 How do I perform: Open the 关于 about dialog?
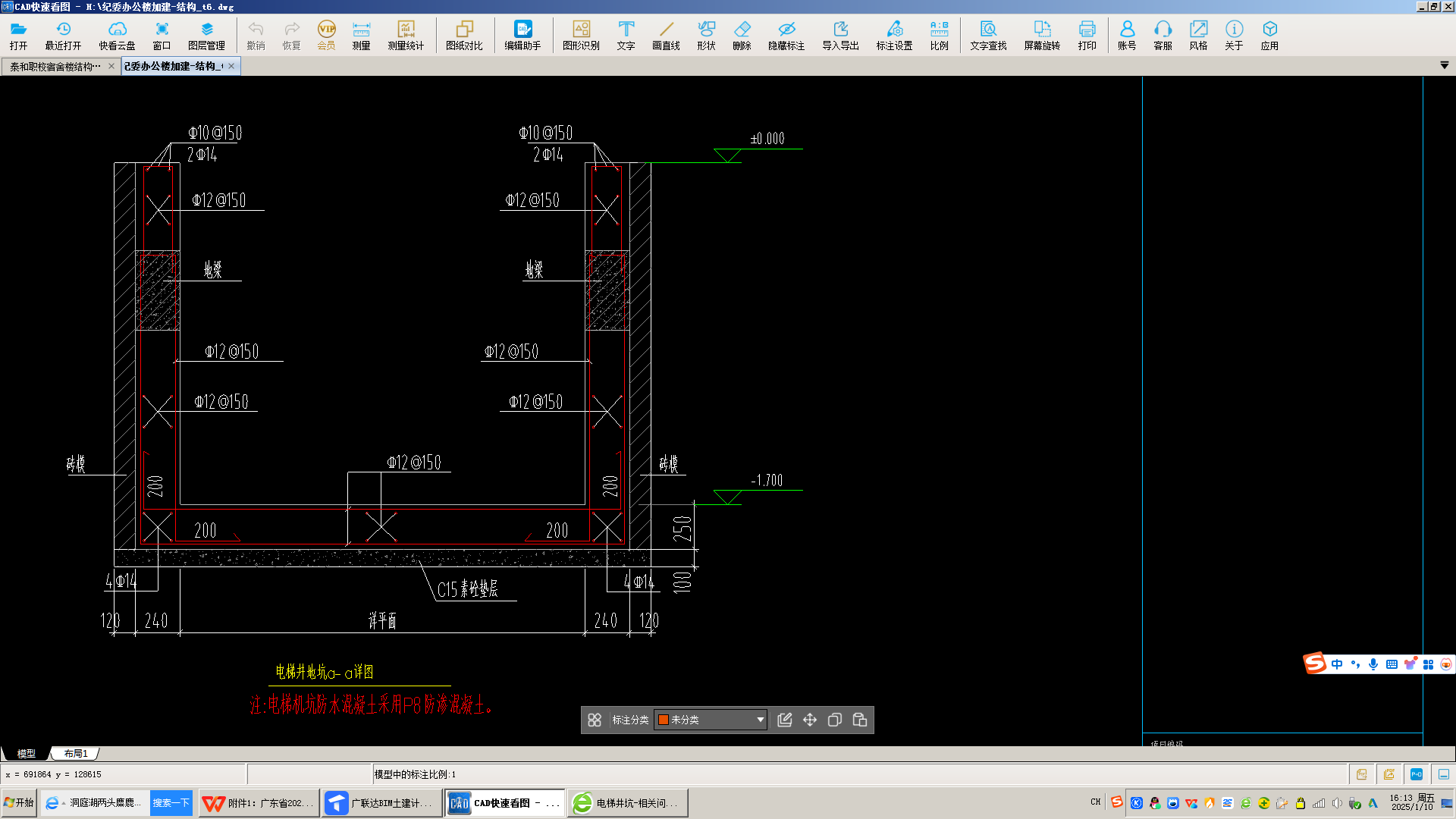(1234, 35)
